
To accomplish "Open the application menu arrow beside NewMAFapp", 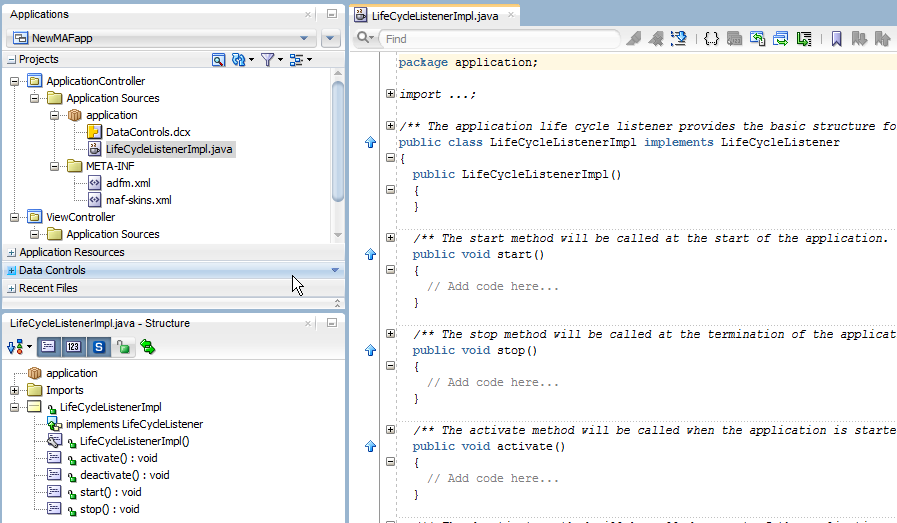I will pyautogui.click(x=330, y=38).
